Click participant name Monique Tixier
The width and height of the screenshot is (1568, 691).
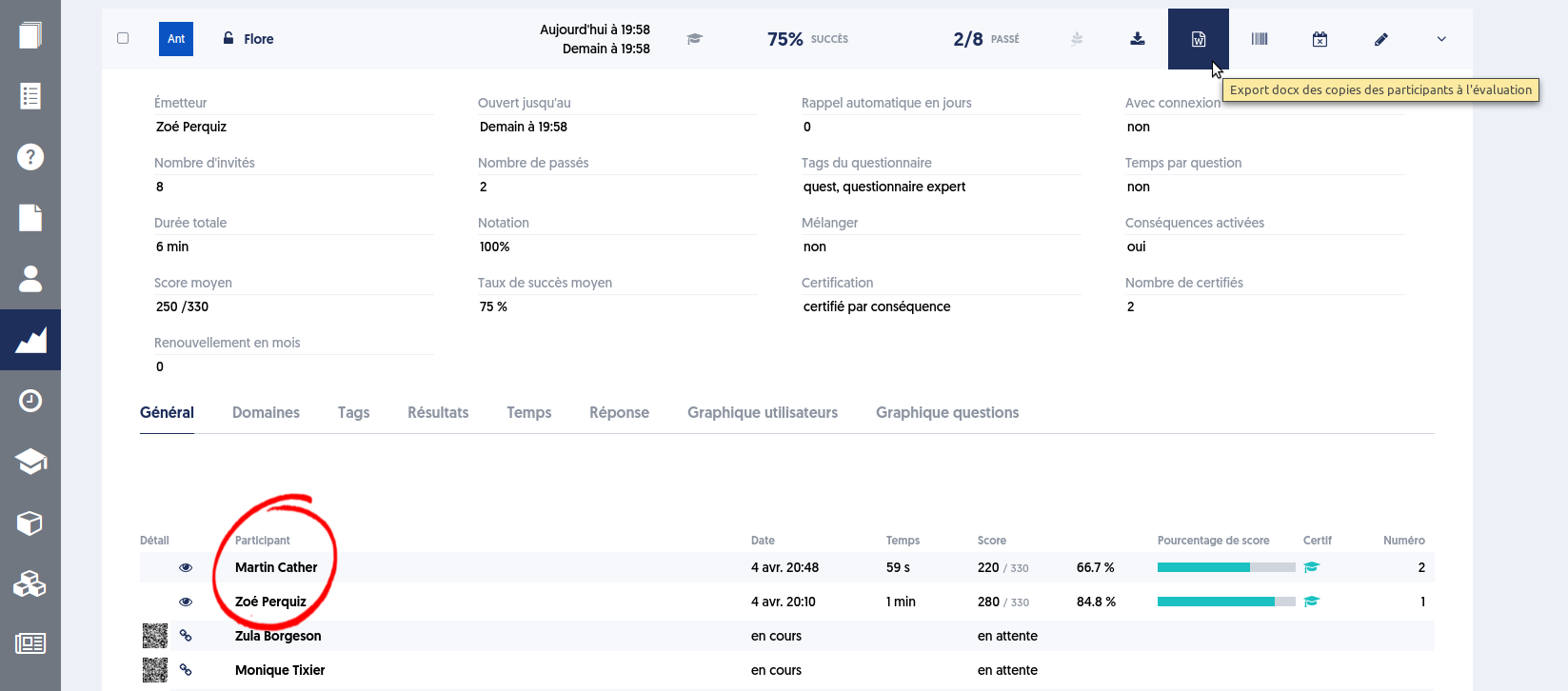point(280,670)
